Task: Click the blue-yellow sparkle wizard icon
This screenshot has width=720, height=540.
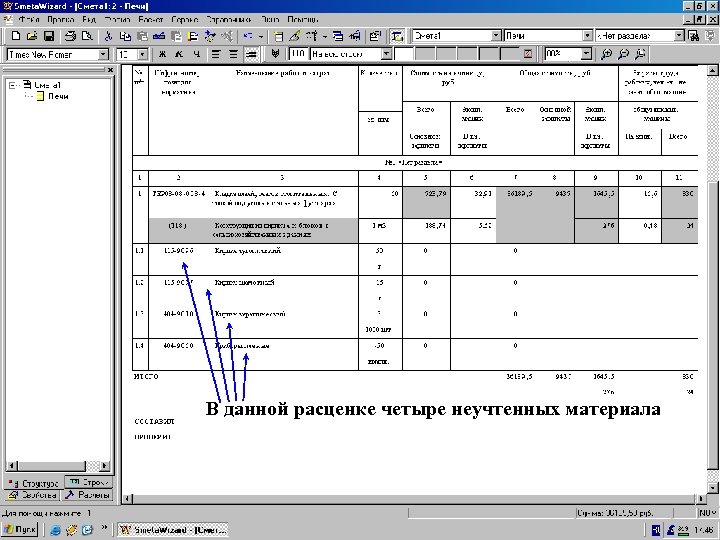Action: pyautogui.click(x=210, y=36)
